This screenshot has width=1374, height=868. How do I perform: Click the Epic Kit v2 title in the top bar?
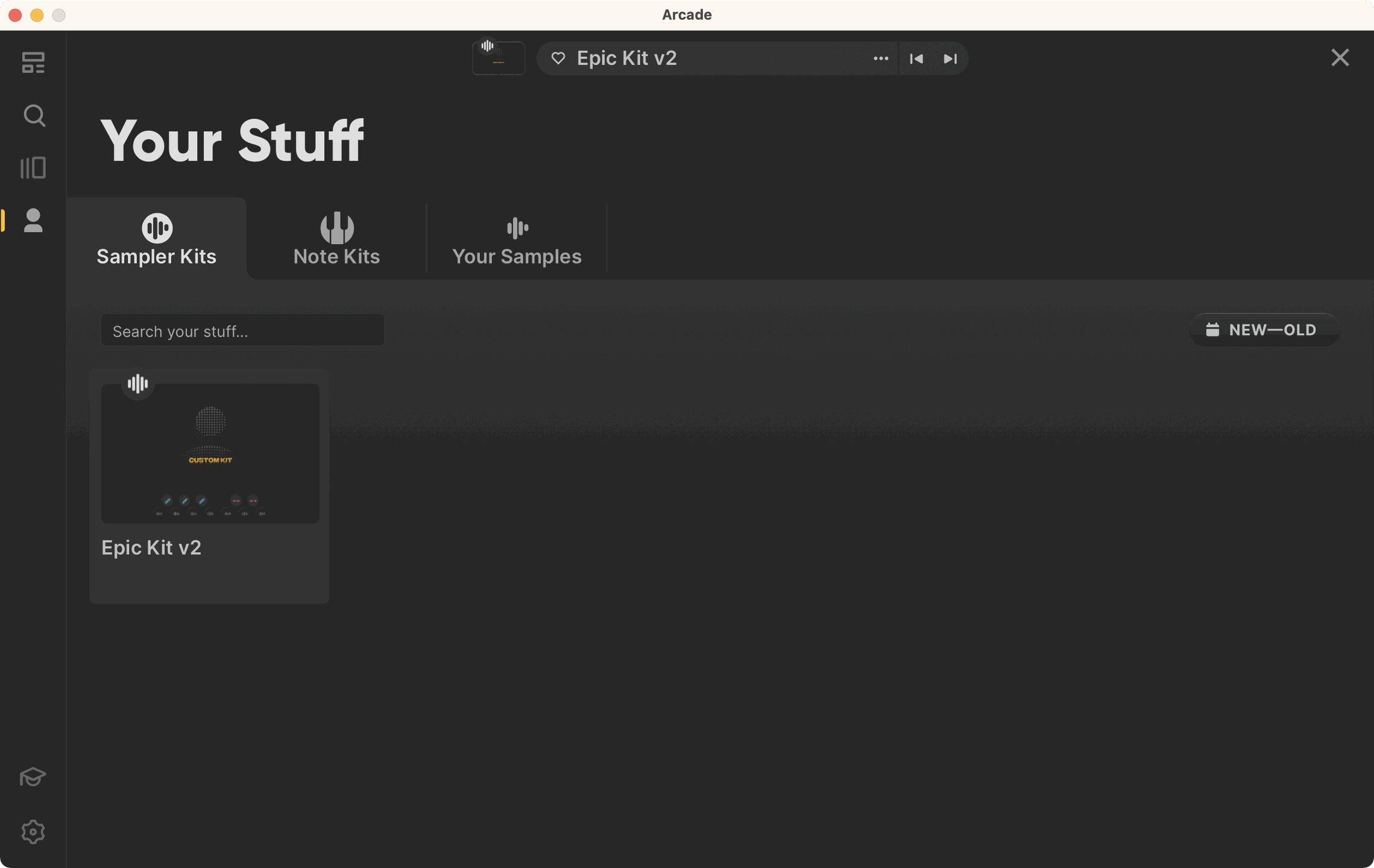coord(627,58)
